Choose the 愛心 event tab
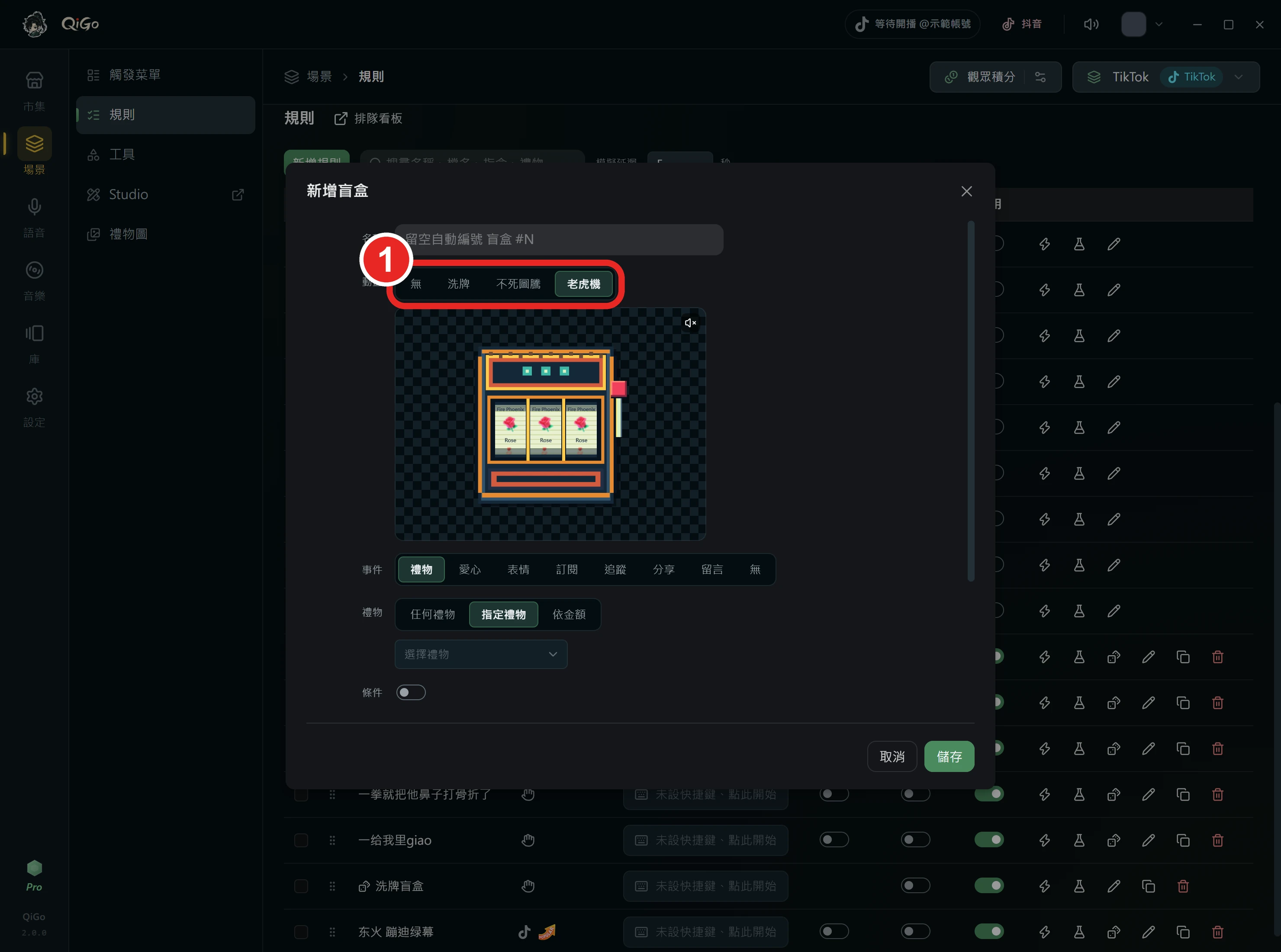The image size is (1281, 952). click(x=470, y=569)
